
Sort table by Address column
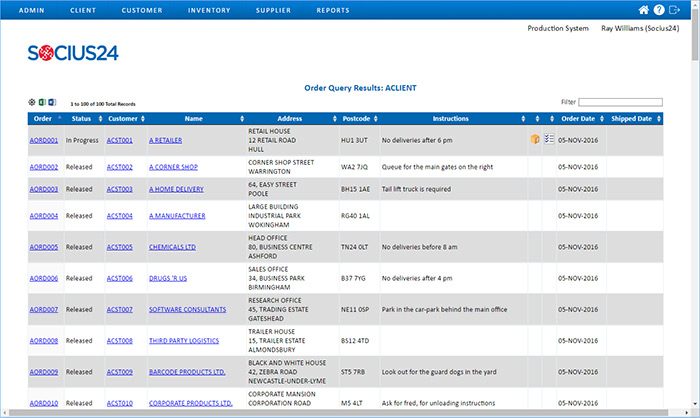[x=292, y=119]
